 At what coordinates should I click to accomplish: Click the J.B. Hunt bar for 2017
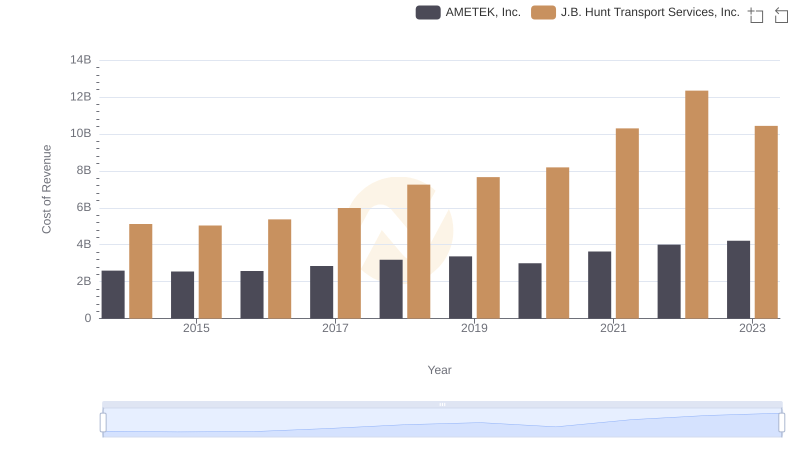click(349, 263)
